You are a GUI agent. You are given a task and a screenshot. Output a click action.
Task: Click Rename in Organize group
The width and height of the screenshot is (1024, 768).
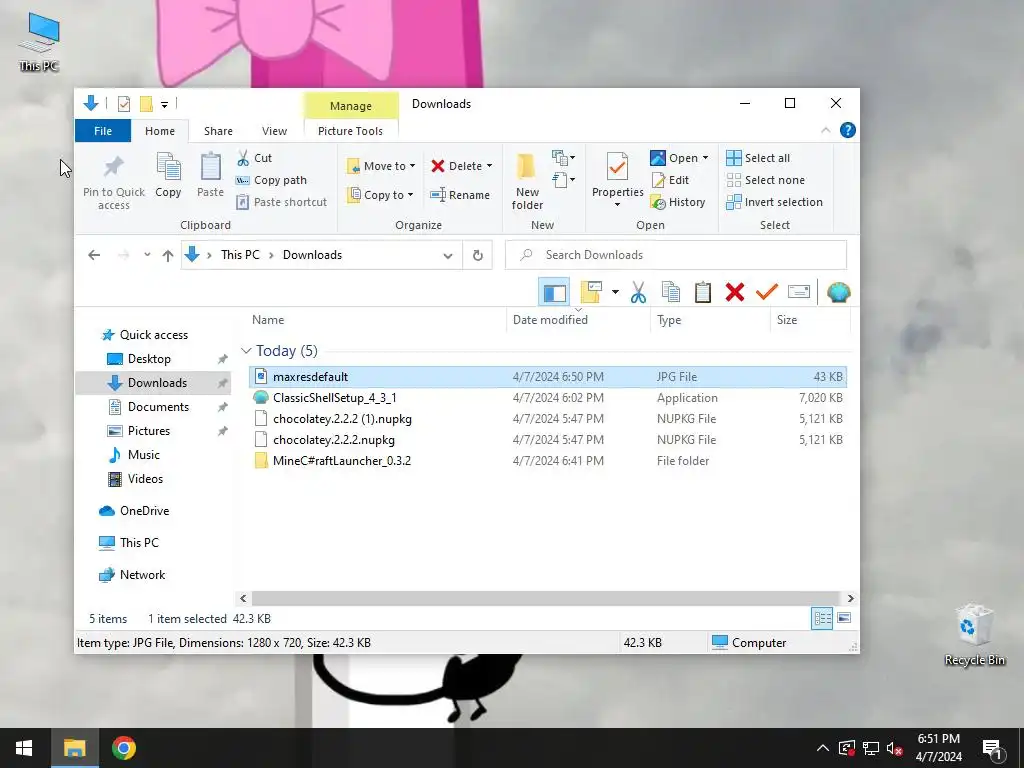460,195
